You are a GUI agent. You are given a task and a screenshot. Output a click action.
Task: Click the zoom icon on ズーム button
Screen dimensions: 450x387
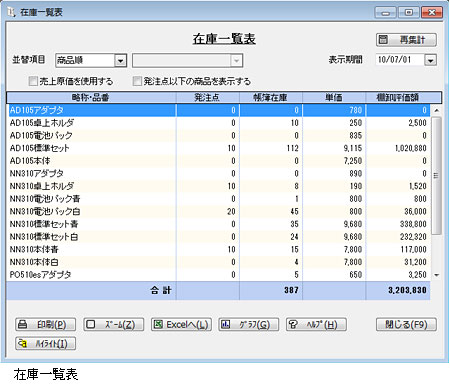pos(91,324)
